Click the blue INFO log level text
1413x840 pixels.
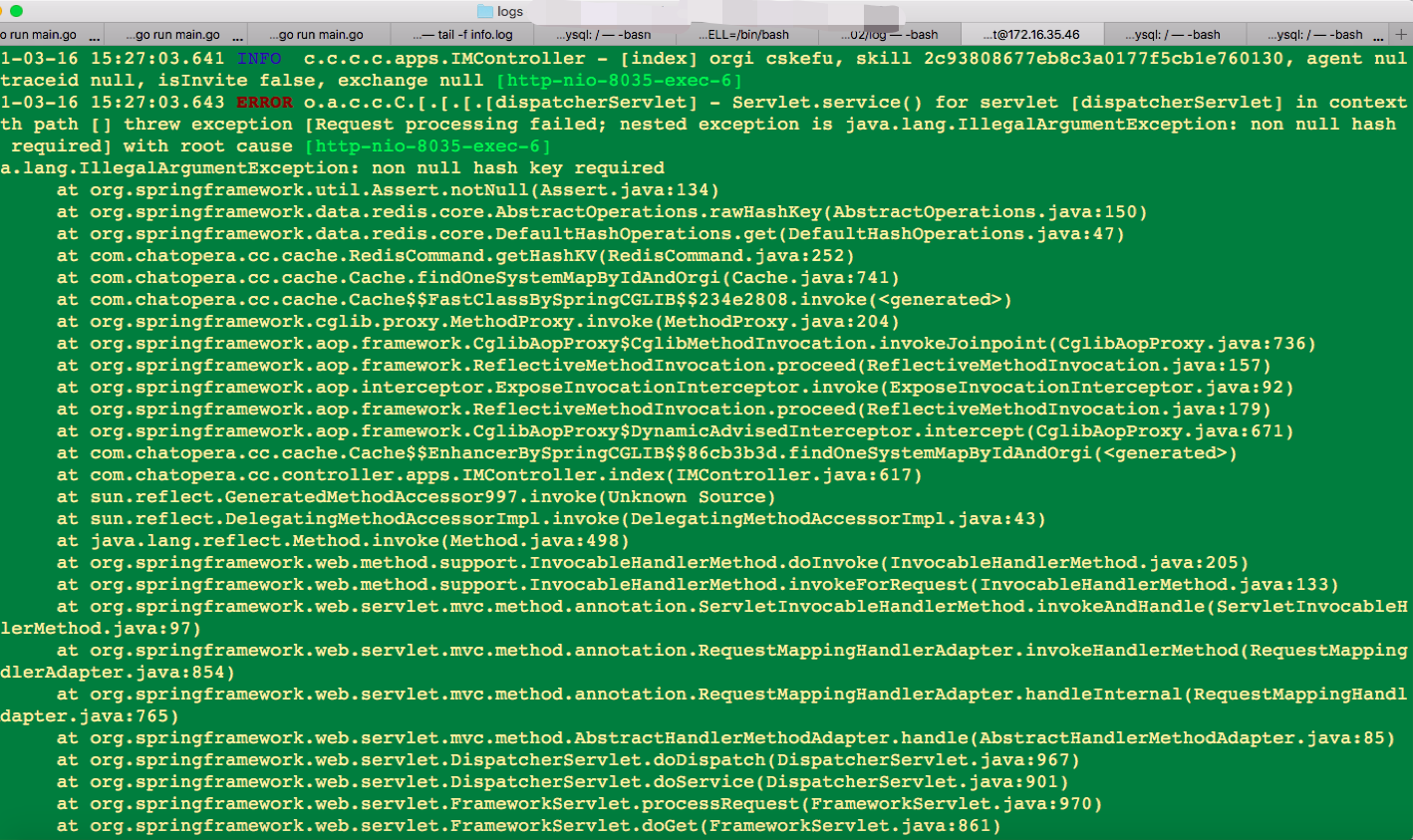coord(259,59)
